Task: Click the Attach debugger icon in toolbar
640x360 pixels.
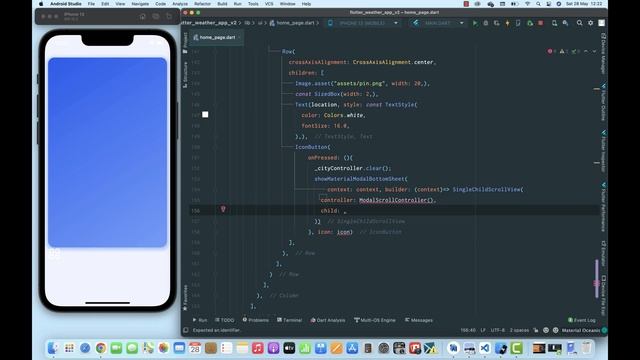Action: coord(529,23)
